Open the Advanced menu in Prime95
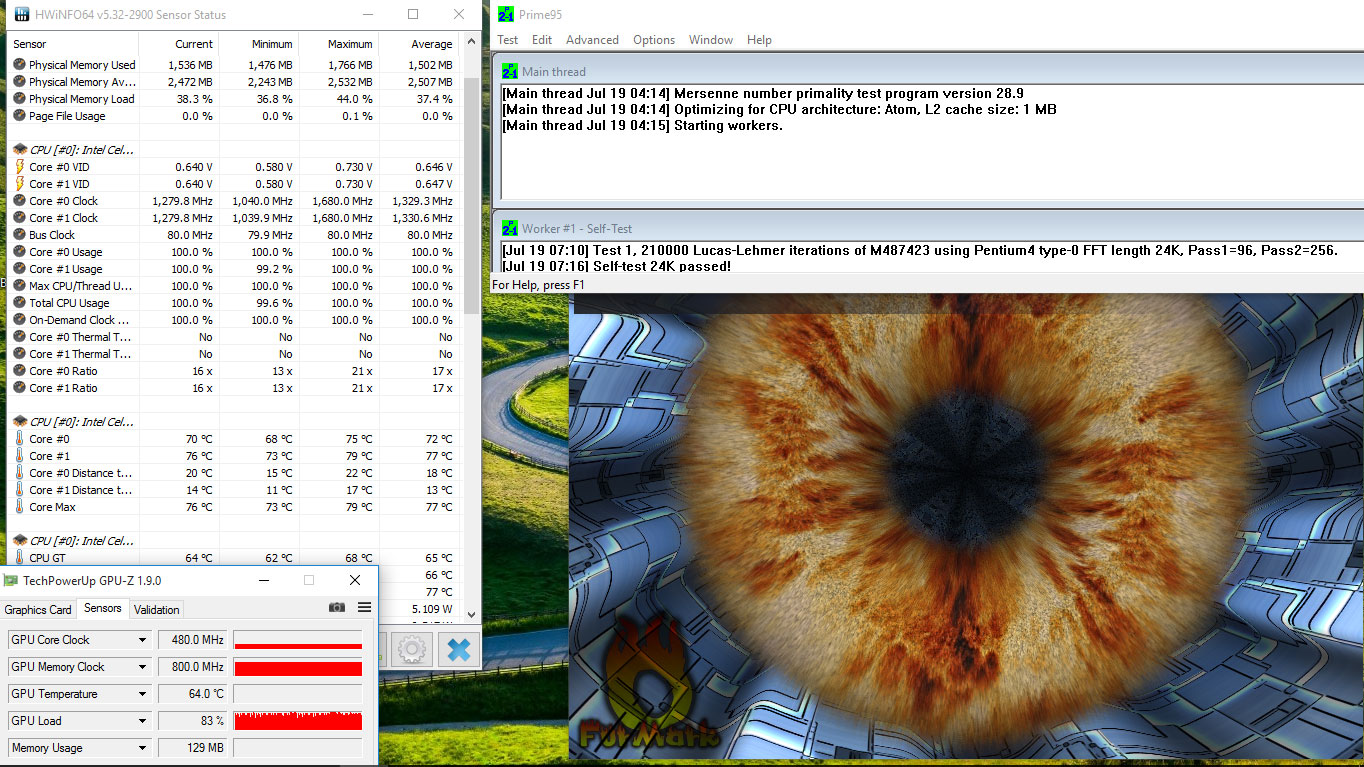Viewport: 1364px width, 767px height. [x=592, y=40]
